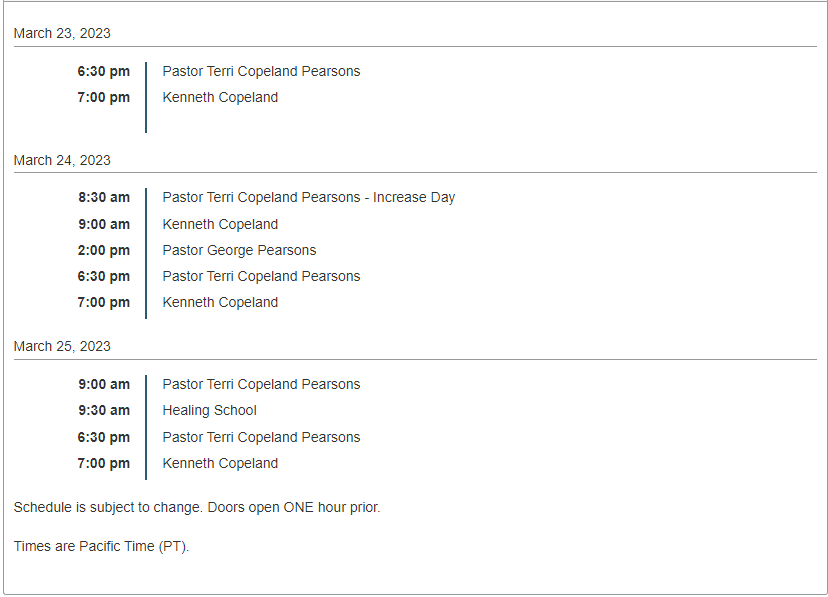Select Pastor Terri at 6:30 pm March 24
The image size is (828, 597).
(x=261, y=276)
